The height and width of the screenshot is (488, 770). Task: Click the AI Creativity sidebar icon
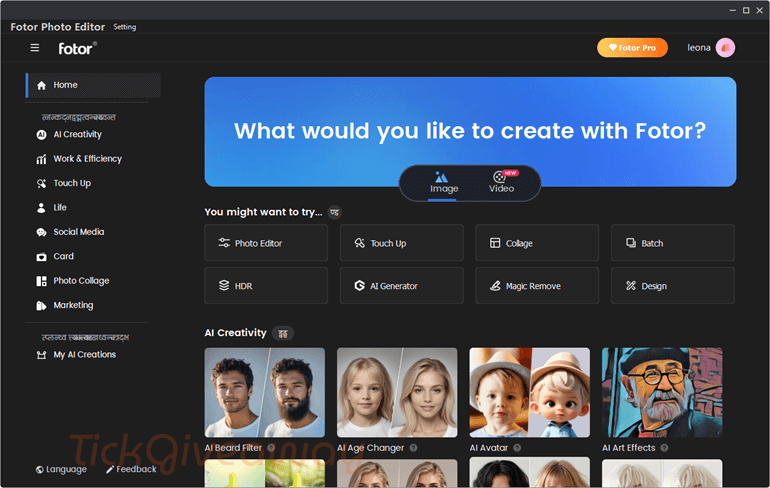(x=41, y=135)
